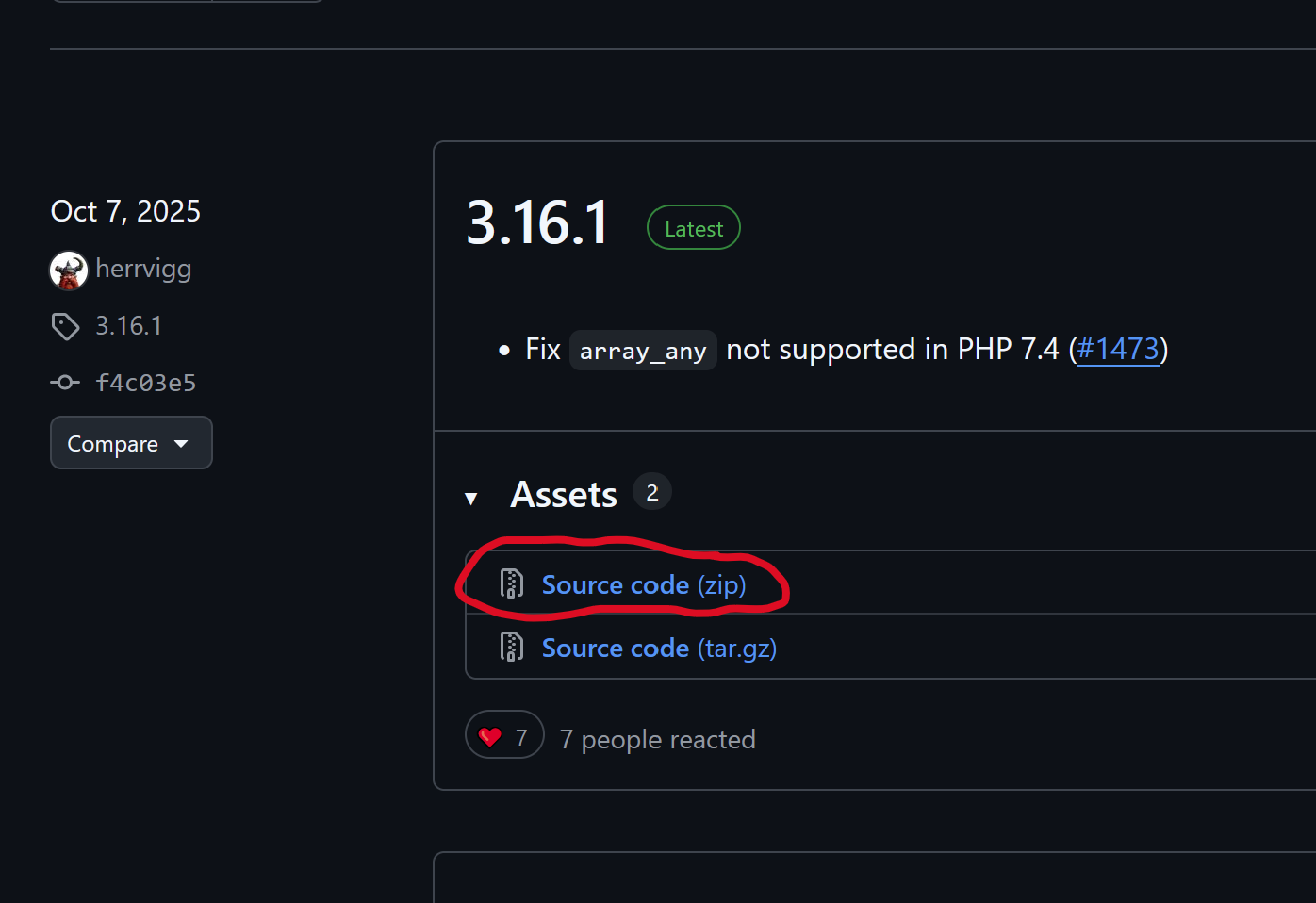
Task: Download Source code (tar.gz)
Action: tap(659, 649)
